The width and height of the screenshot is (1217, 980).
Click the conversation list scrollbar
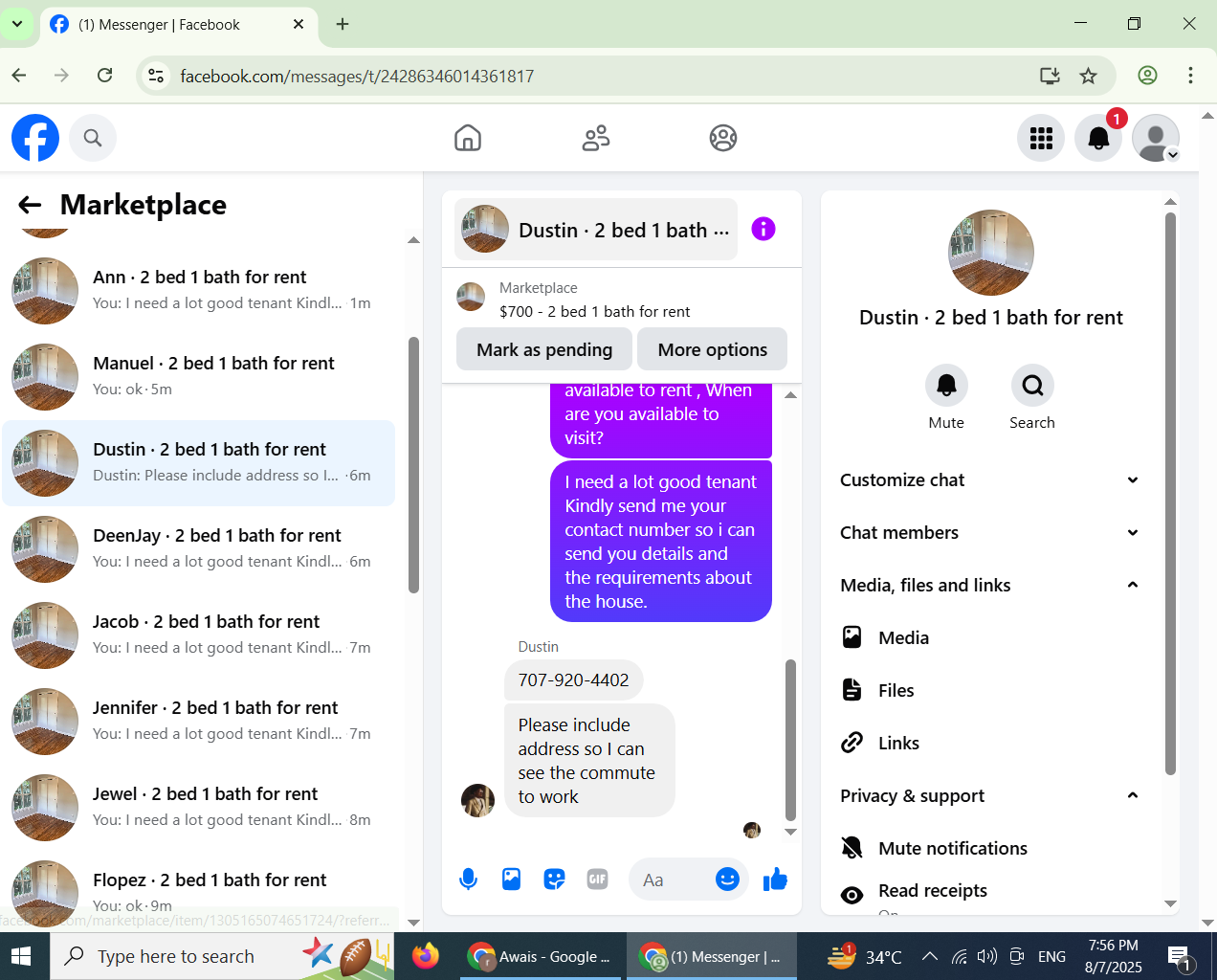point(413,465)
